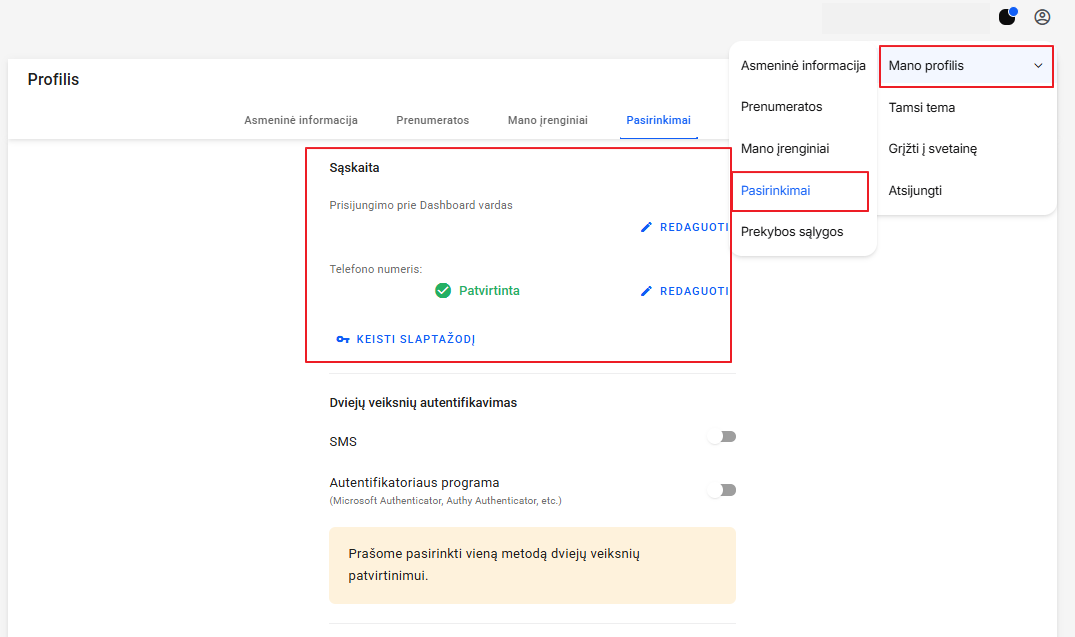Switch to Prenumeratos tab
The height and width of the screenshot is (637, 1075).
[x=433, y=120]
